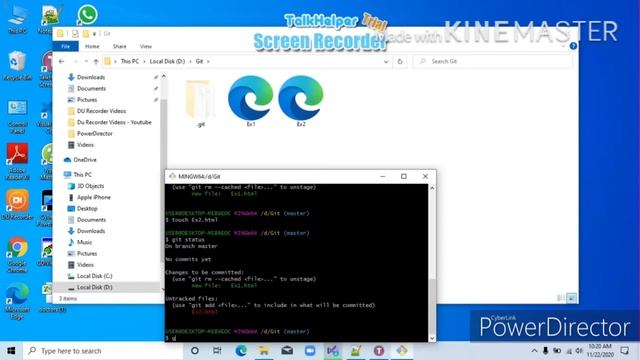Switch to Details view in status bar
This screenshot has width=640, height=360.
561,298
